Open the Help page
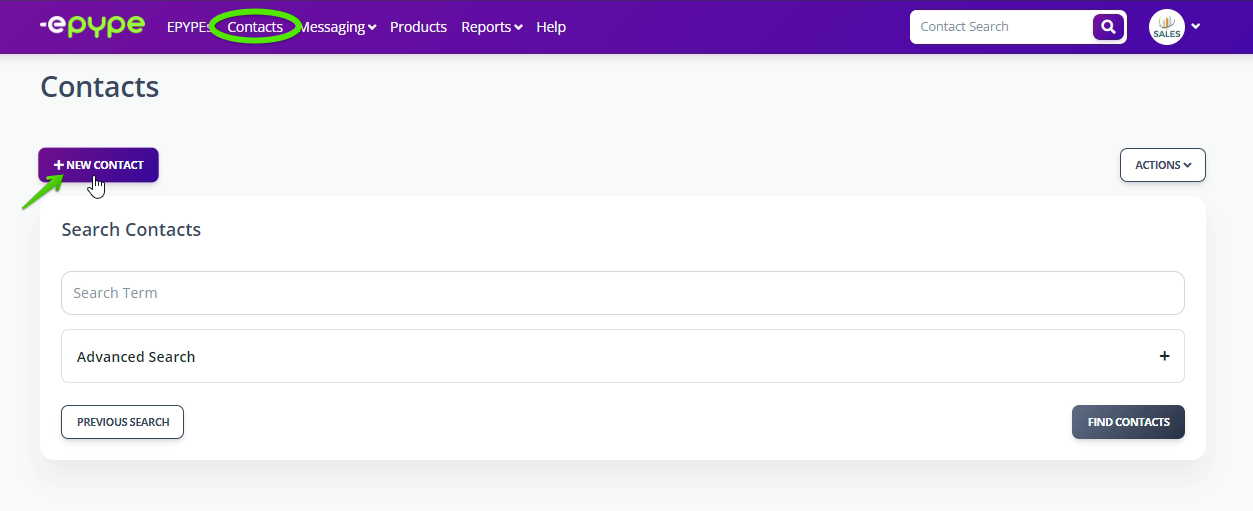 551,27
